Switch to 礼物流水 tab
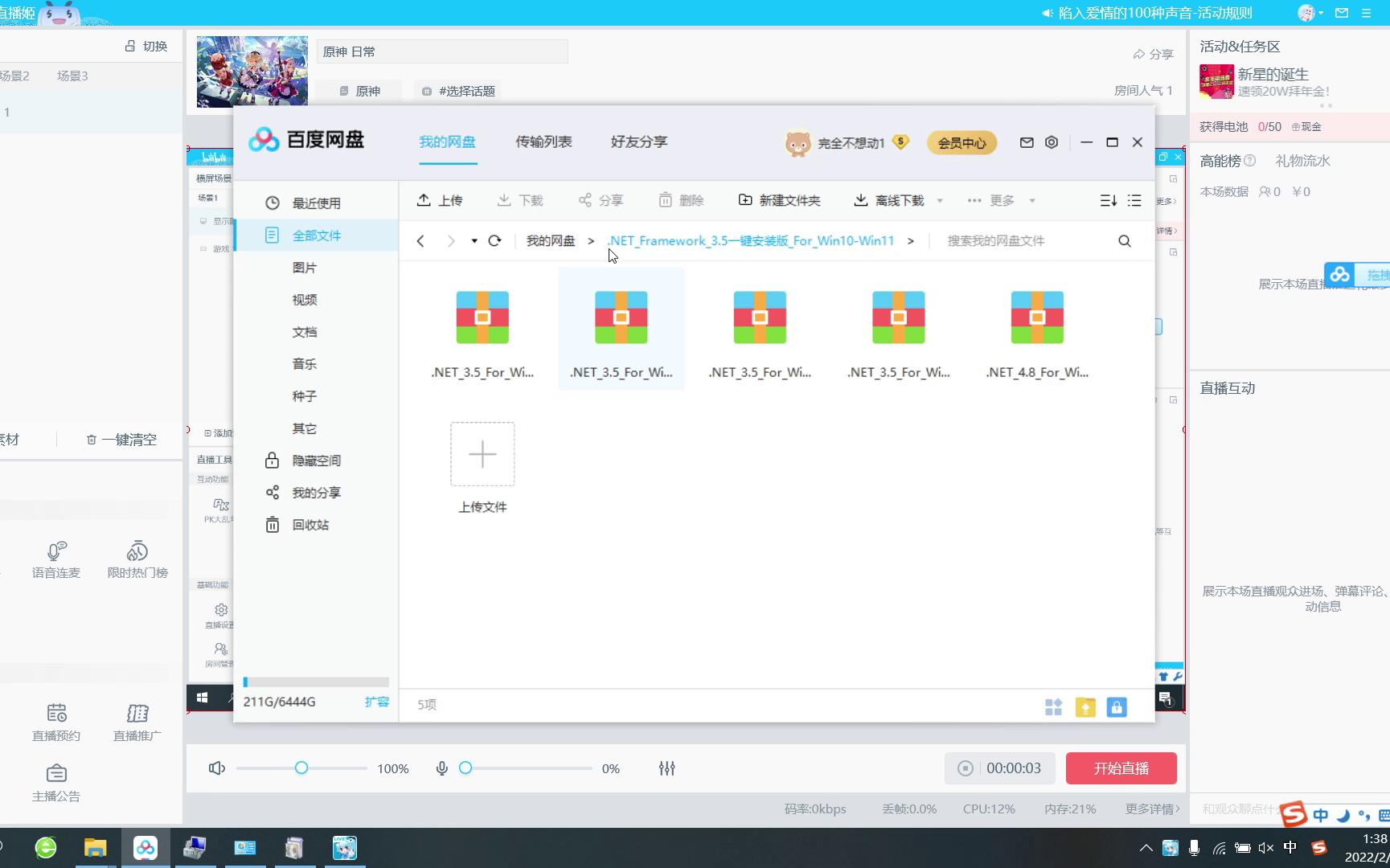 coord(1302,161)
